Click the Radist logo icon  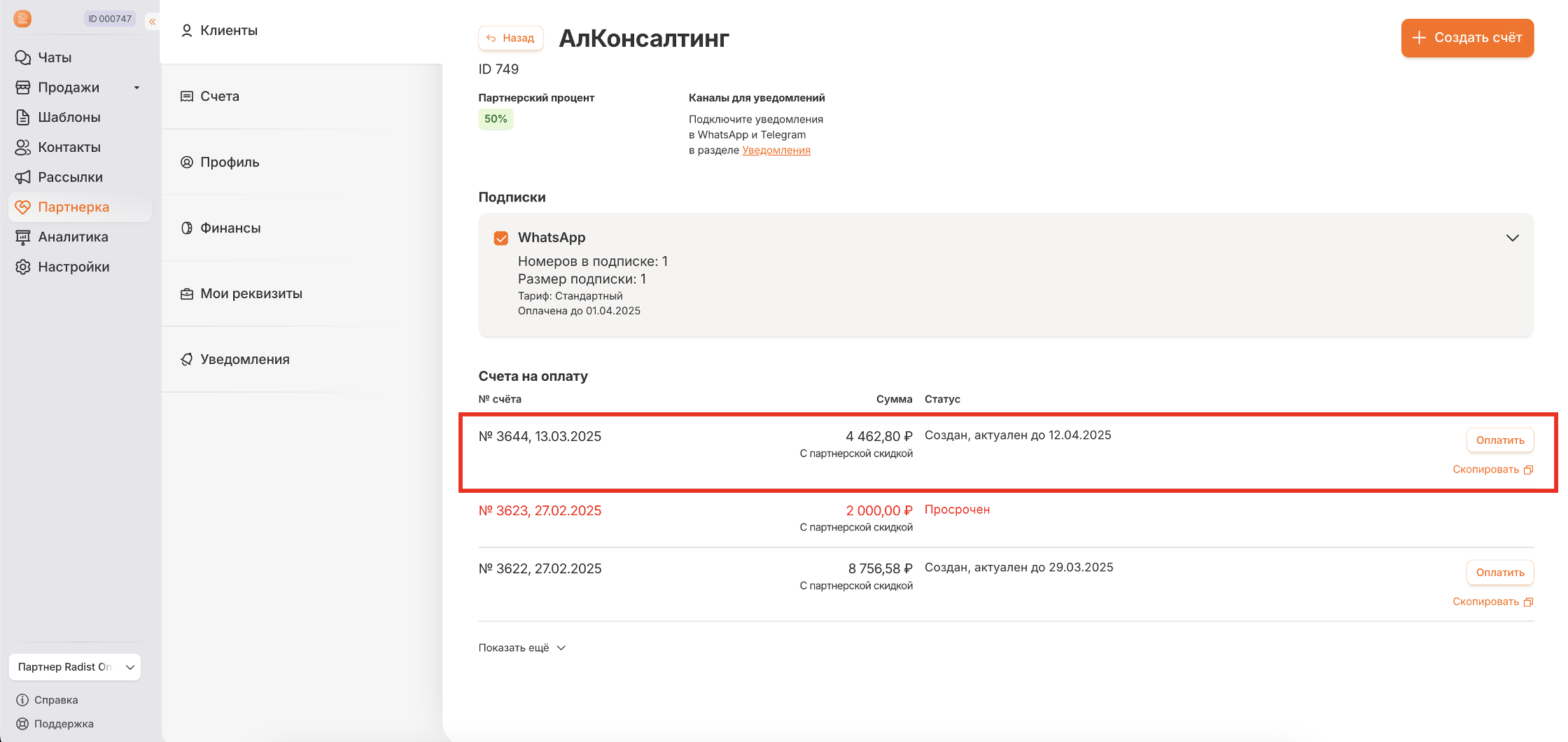click(x=22, y=19)
